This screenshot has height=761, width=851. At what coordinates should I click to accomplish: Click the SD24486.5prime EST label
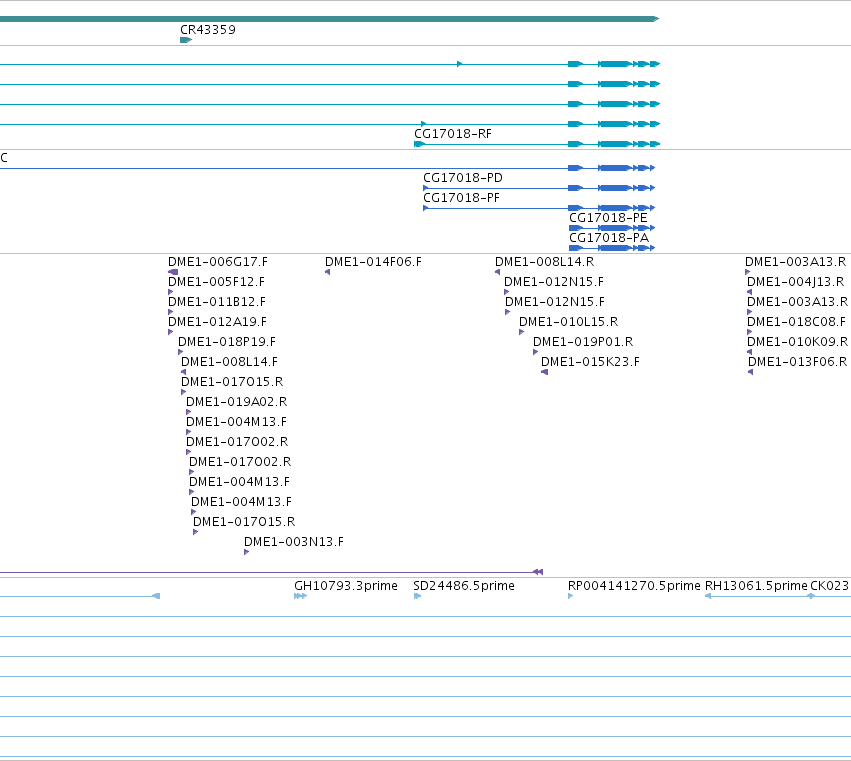(463, 586)
